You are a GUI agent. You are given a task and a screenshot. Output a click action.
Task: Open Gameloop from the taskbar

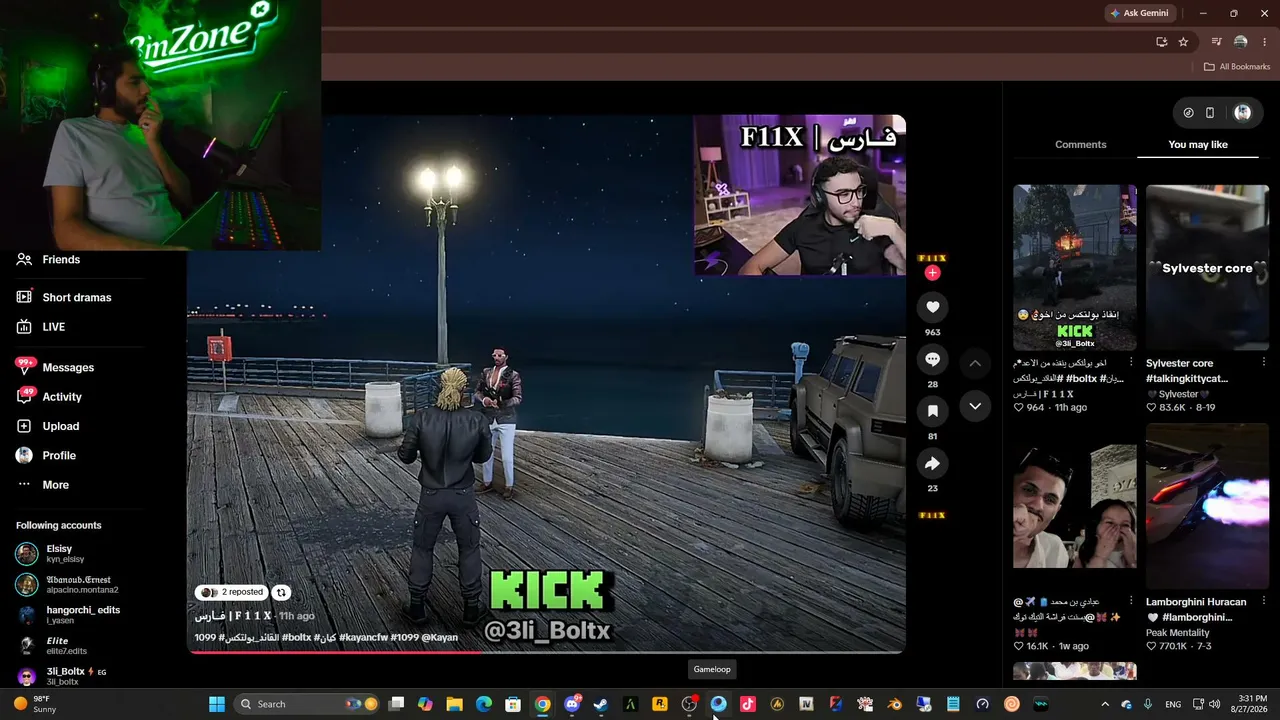[718, 704]
